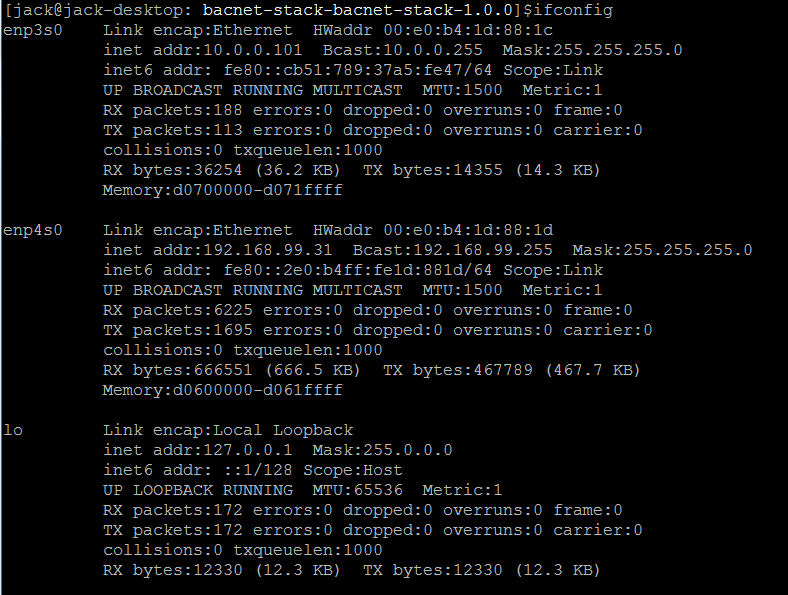Screen dimensions: 788x595
Task: Click the enp4s0 interface name
Action: pyautogui.click(x=33, y=230)
